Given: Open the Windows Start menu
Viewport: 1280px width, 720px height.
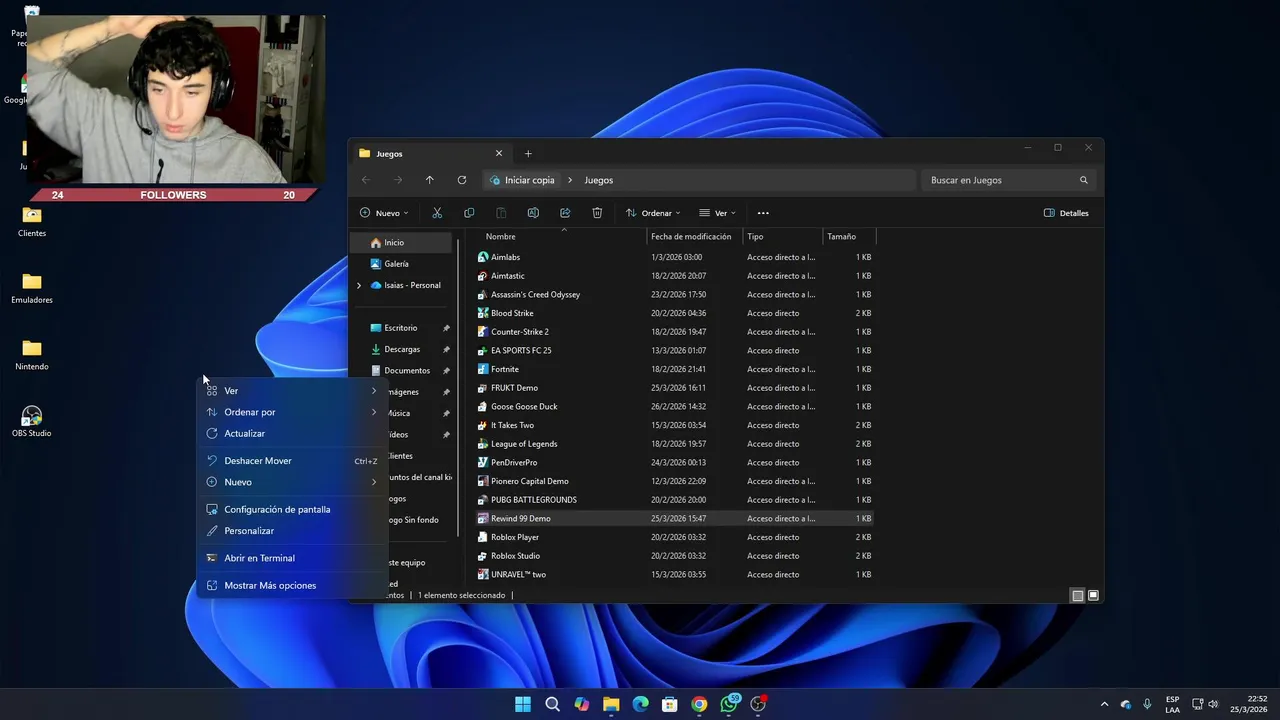Looking at the screenshot, I should [523, 704].
